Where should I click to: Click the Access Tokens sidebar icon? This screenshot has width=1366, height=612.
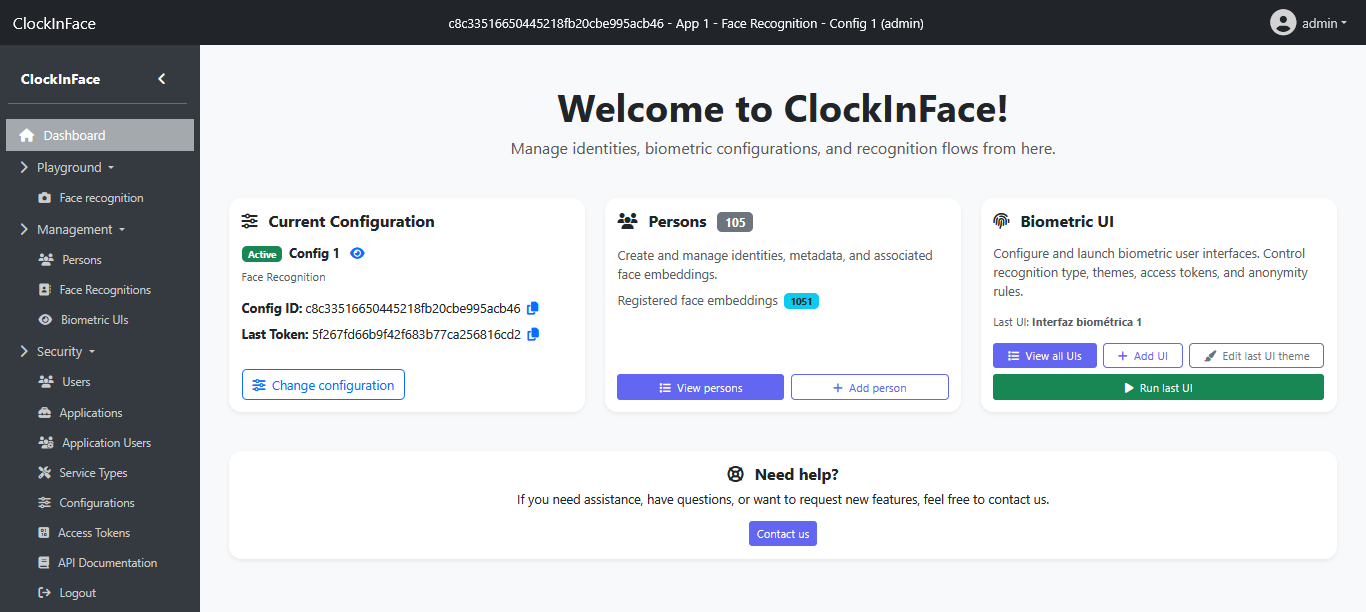pos(44,533)
